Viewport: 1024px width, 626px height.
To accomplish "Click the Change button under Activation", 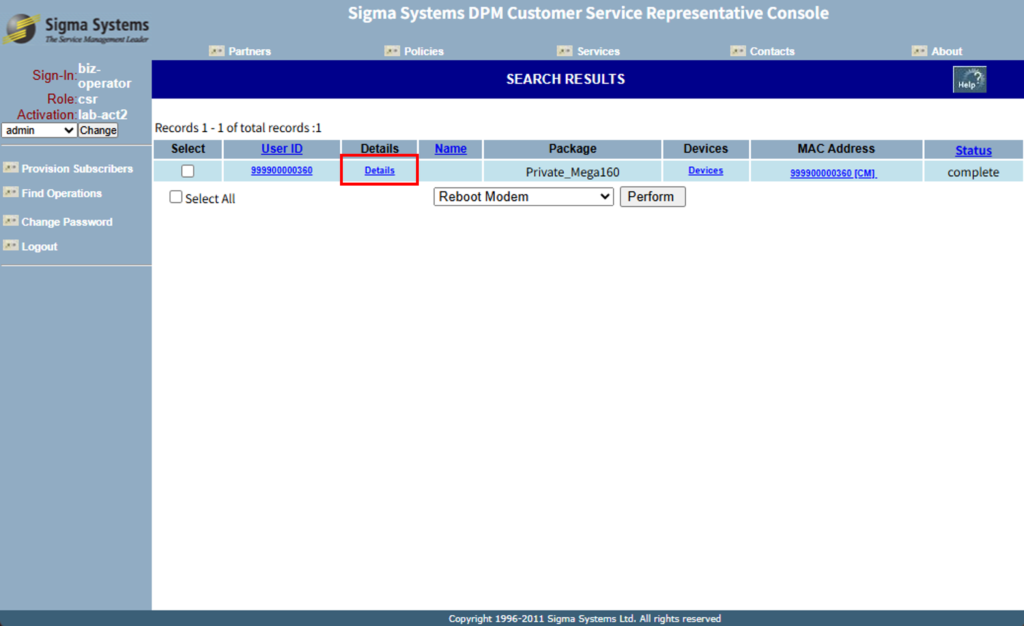I will point(98,130).
